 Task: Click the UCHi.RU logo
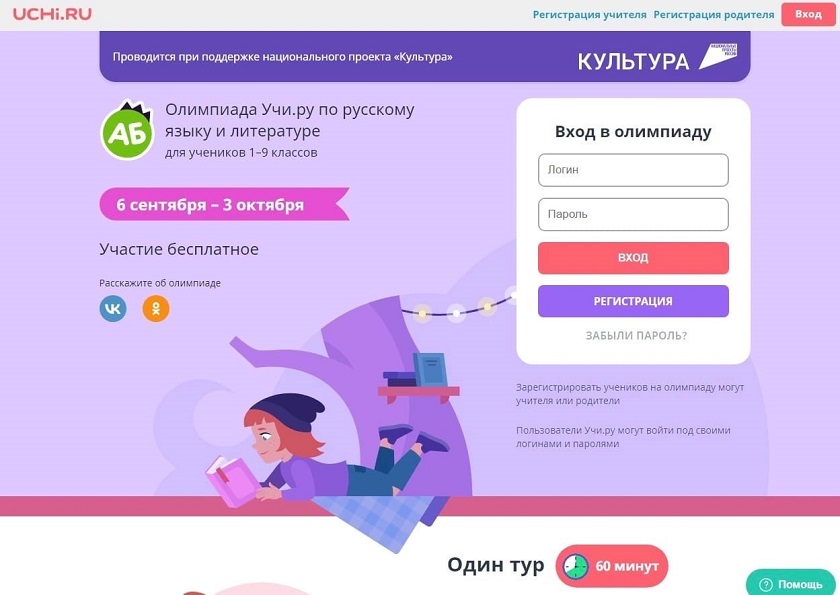click(x=52, y=14)
